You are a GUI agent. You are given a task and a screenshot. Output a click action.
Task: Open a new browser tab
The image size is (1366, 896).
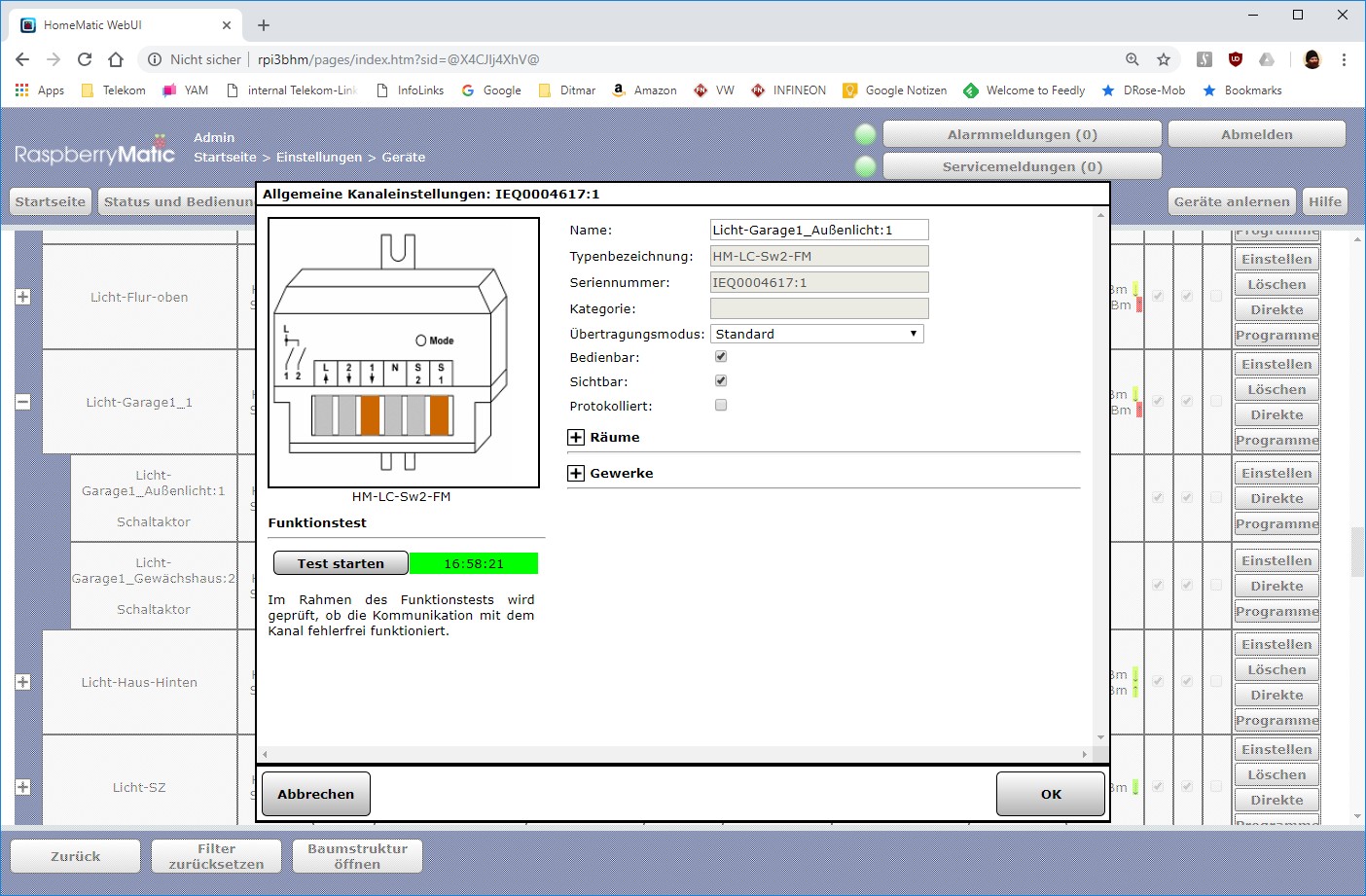[264, 25]
